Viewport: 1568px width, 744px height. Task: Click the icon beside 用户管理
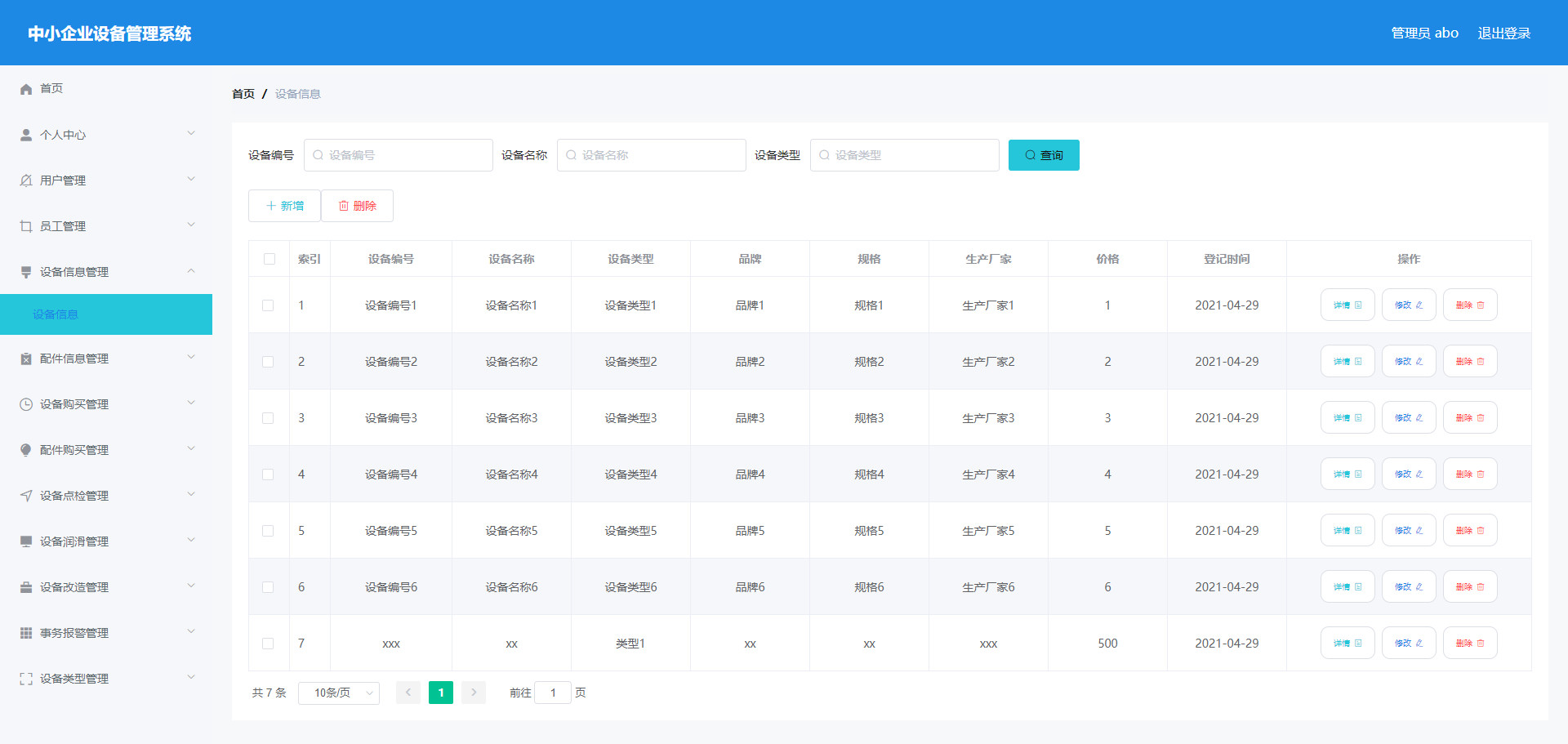pos(26,180)
